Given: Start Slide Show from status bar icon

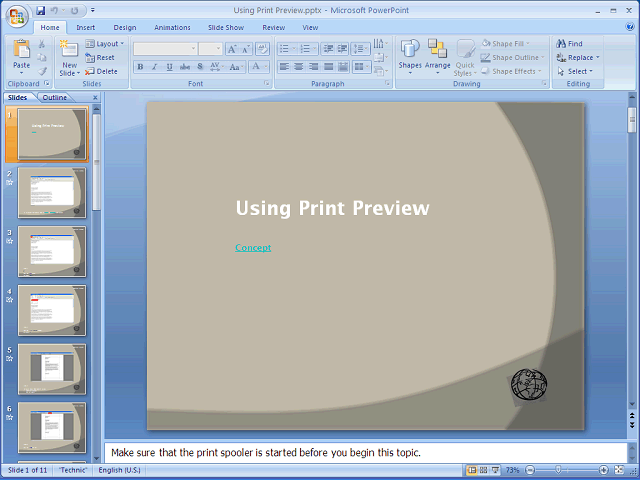Looking at the screenshot, I should pyautogui.click(x=495, y=470).
